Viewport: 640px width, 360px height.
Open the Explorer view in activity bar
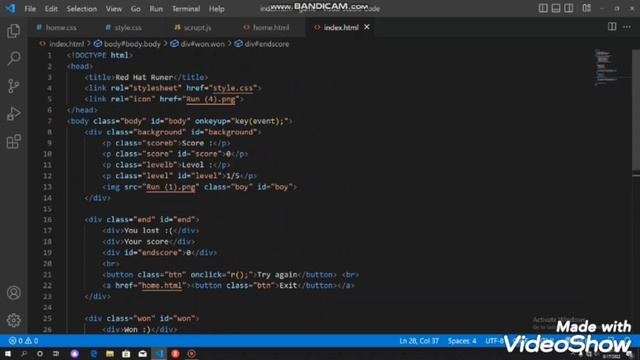13,31
